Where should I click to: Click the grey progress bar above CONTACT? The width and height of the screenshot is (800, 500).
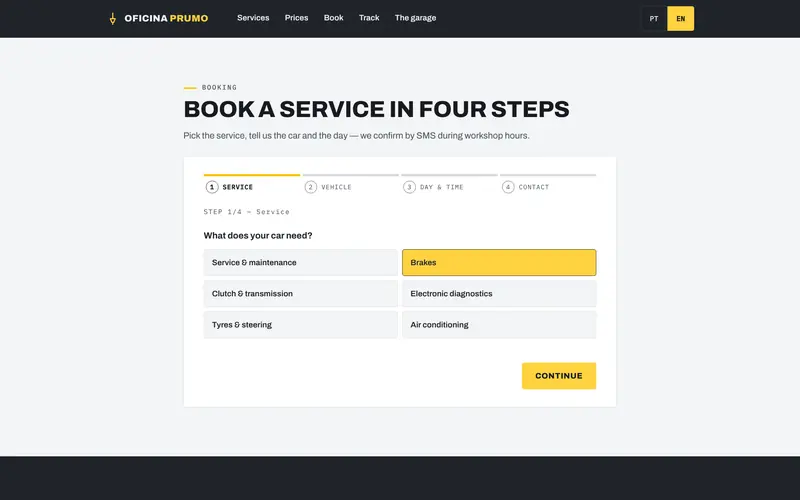pos(548,175)
